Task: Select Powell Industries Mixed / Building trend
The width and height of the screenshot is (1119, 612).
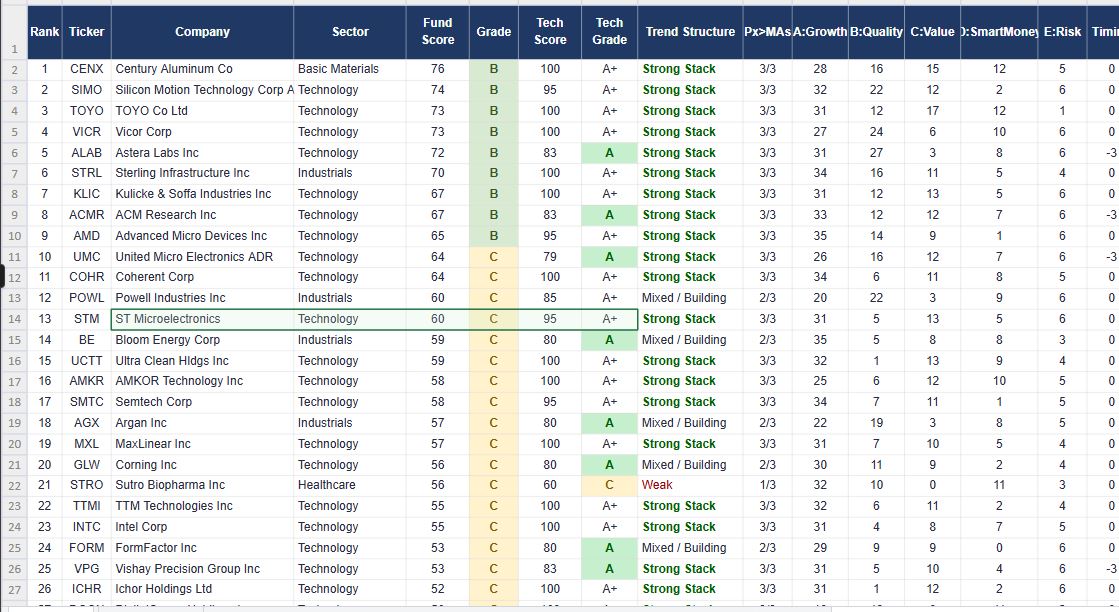Action: pos(690,298)
